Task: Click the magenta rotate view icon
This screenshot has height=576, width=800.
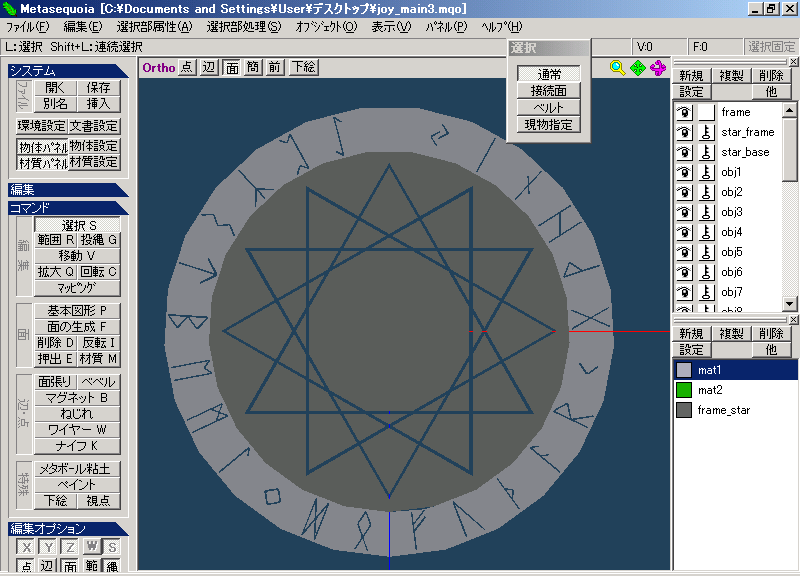Action: point(658,68)
